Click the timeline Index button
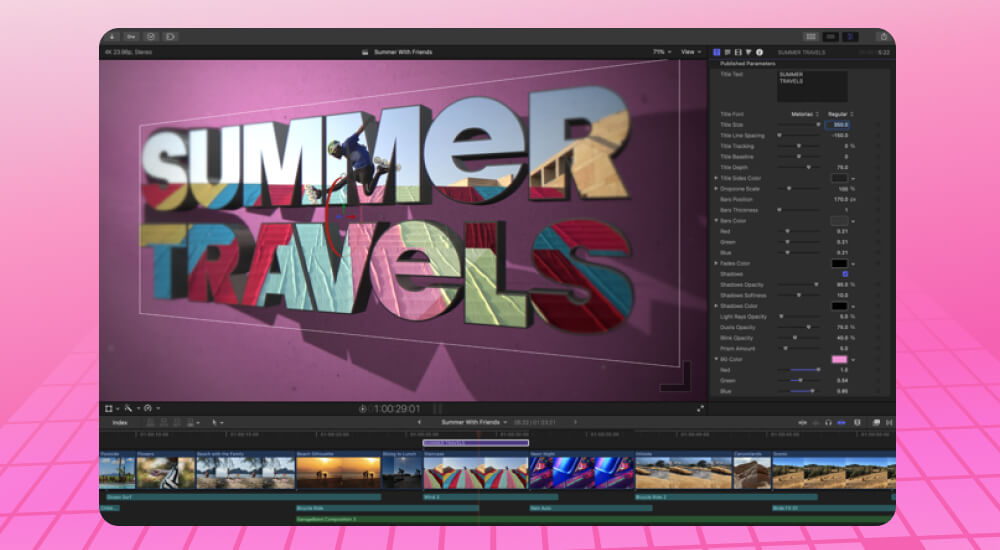Viewport: 1000px width, 550px height. click(120, 422)
